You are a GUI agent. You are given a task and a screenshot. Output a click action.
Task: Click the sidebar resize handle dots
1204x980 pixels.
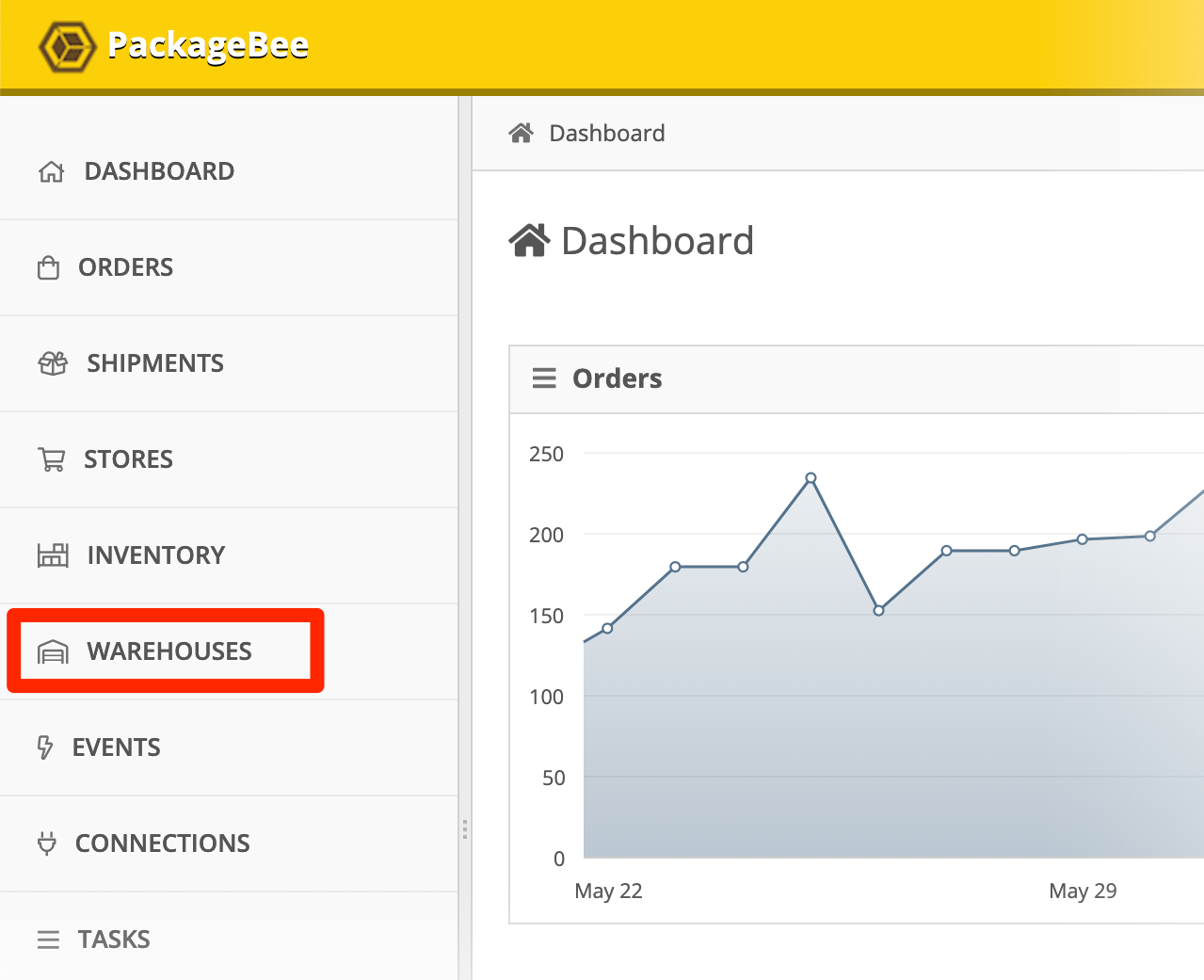(465, 829)
